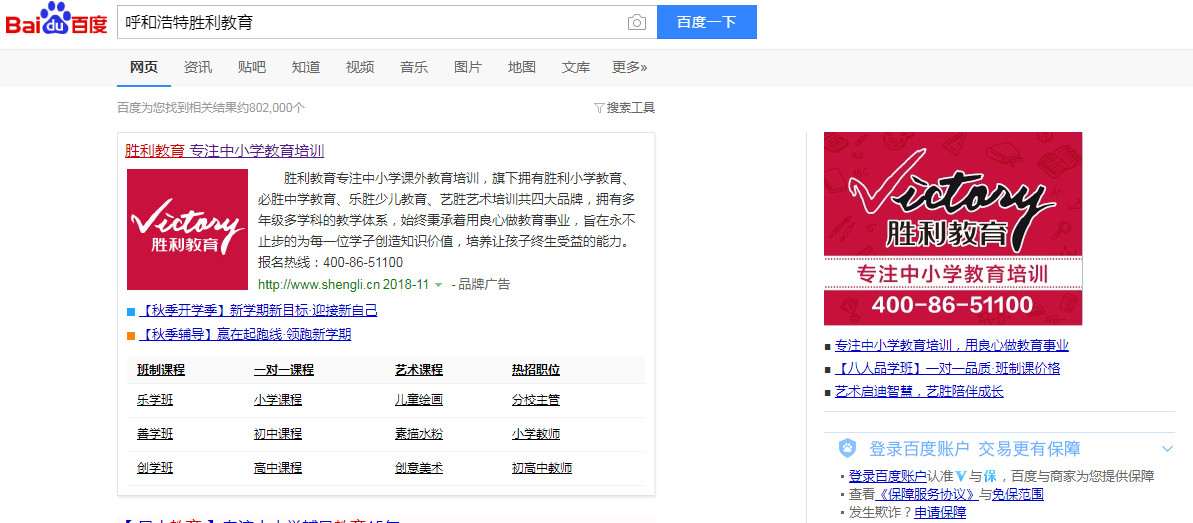Image resolution: width=1193 pixels, height=523 pixels.
Task: Click the 报名热线:400-86-51100 text
Action: [330, 263]
